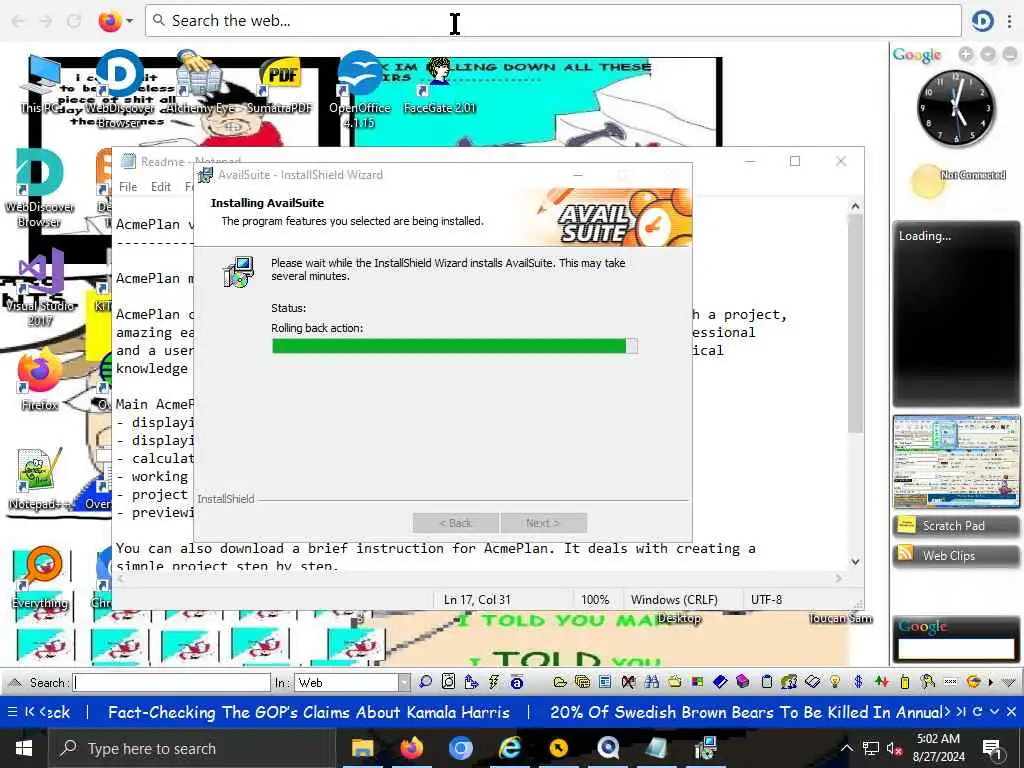This screenshot has width=1024, height=768.
Task: Click the analog clock gadget
Action: [x=957, y=109]
